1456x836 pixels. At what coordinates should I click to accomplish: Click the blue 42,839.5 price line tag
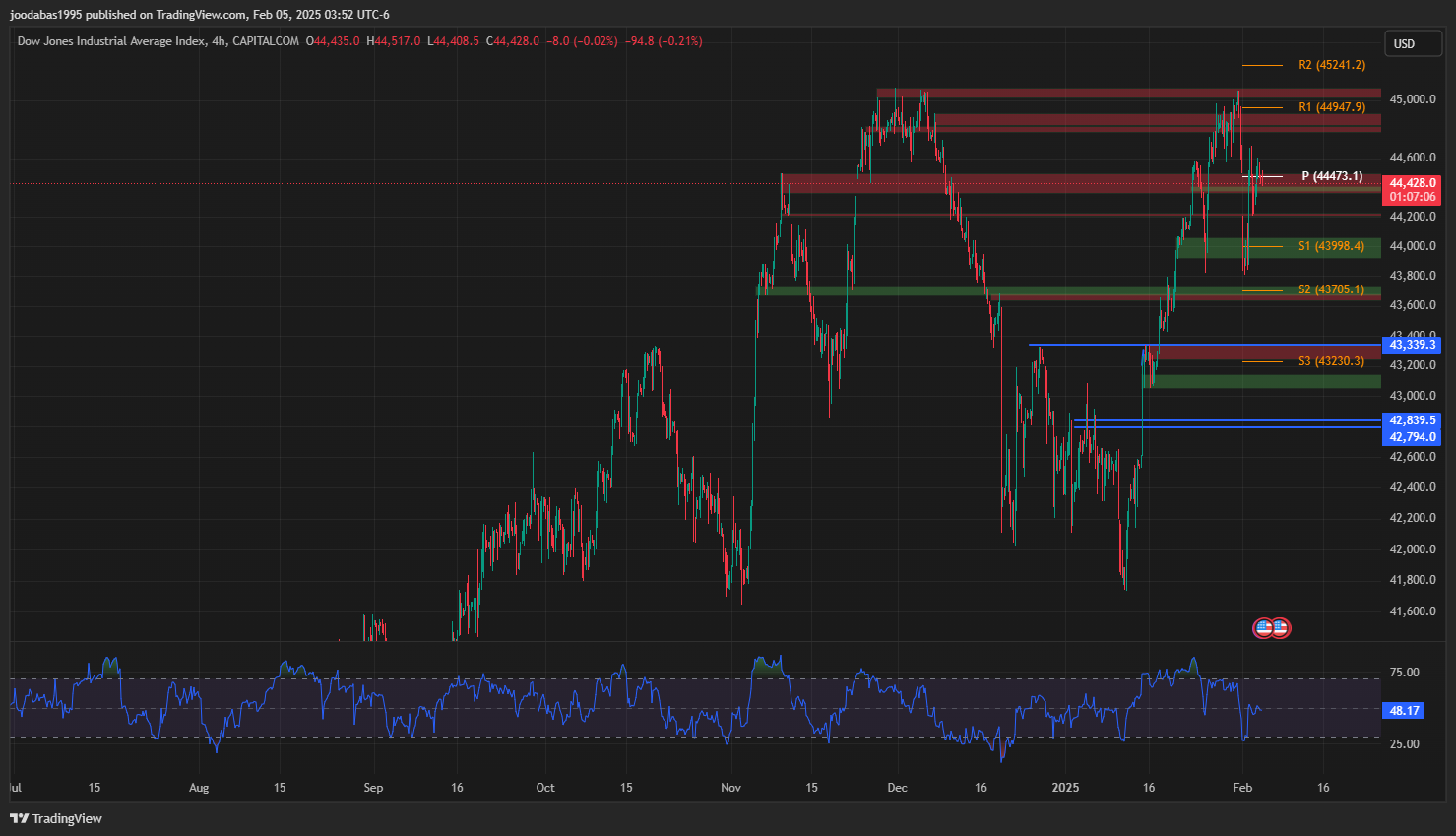point(1412,420)
